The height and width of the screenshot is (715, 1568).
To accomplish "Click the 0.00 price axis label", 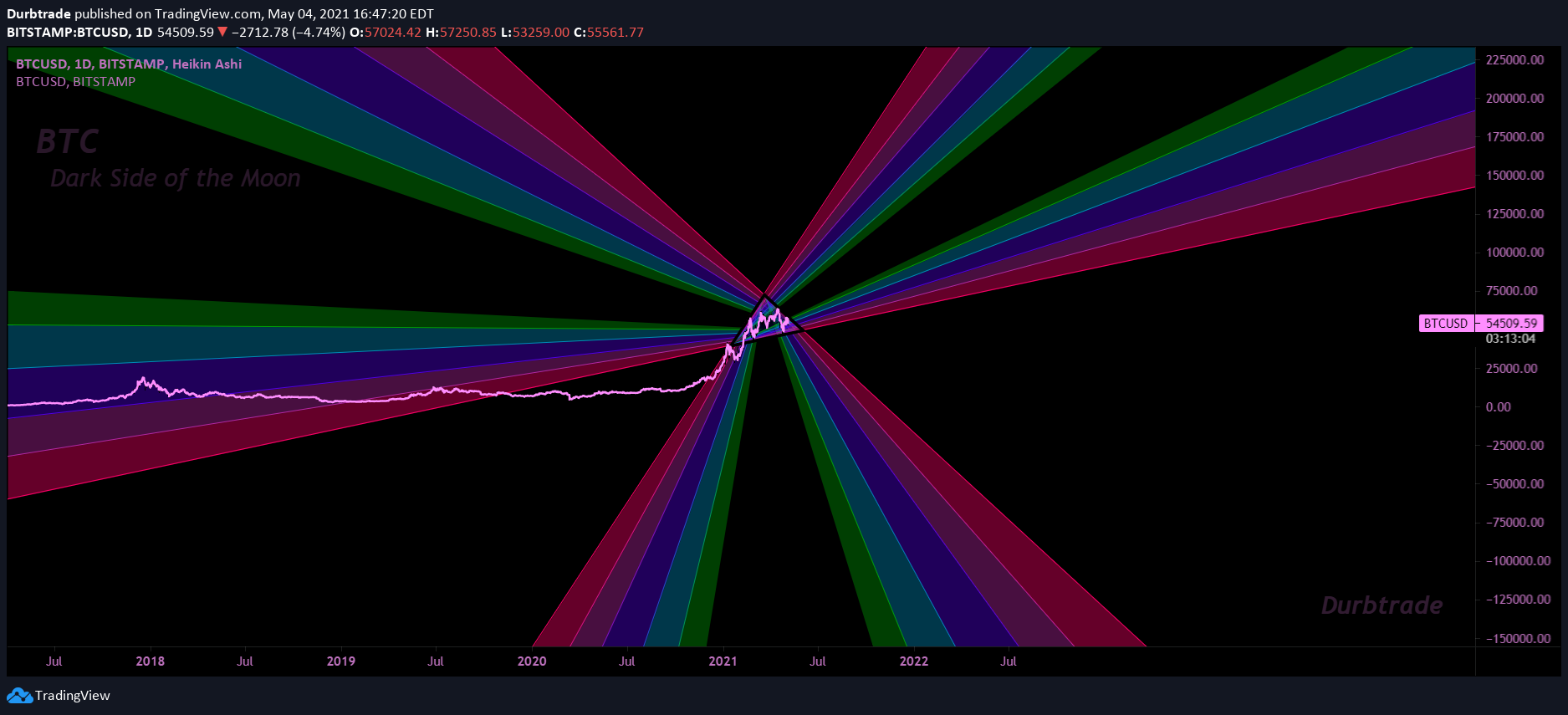I will point(1499,407).
